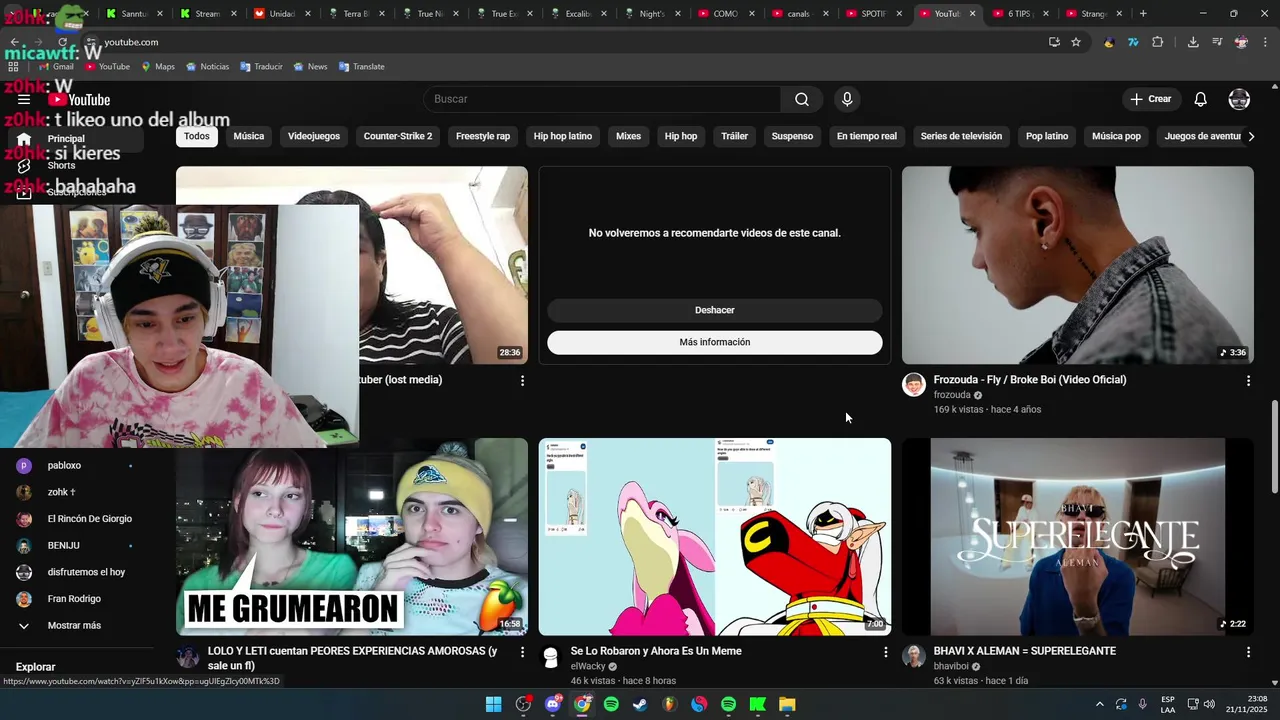1280x720 pixels.
Task: Expand Mostrar más in subscriptions
Action: pos(75,626)
